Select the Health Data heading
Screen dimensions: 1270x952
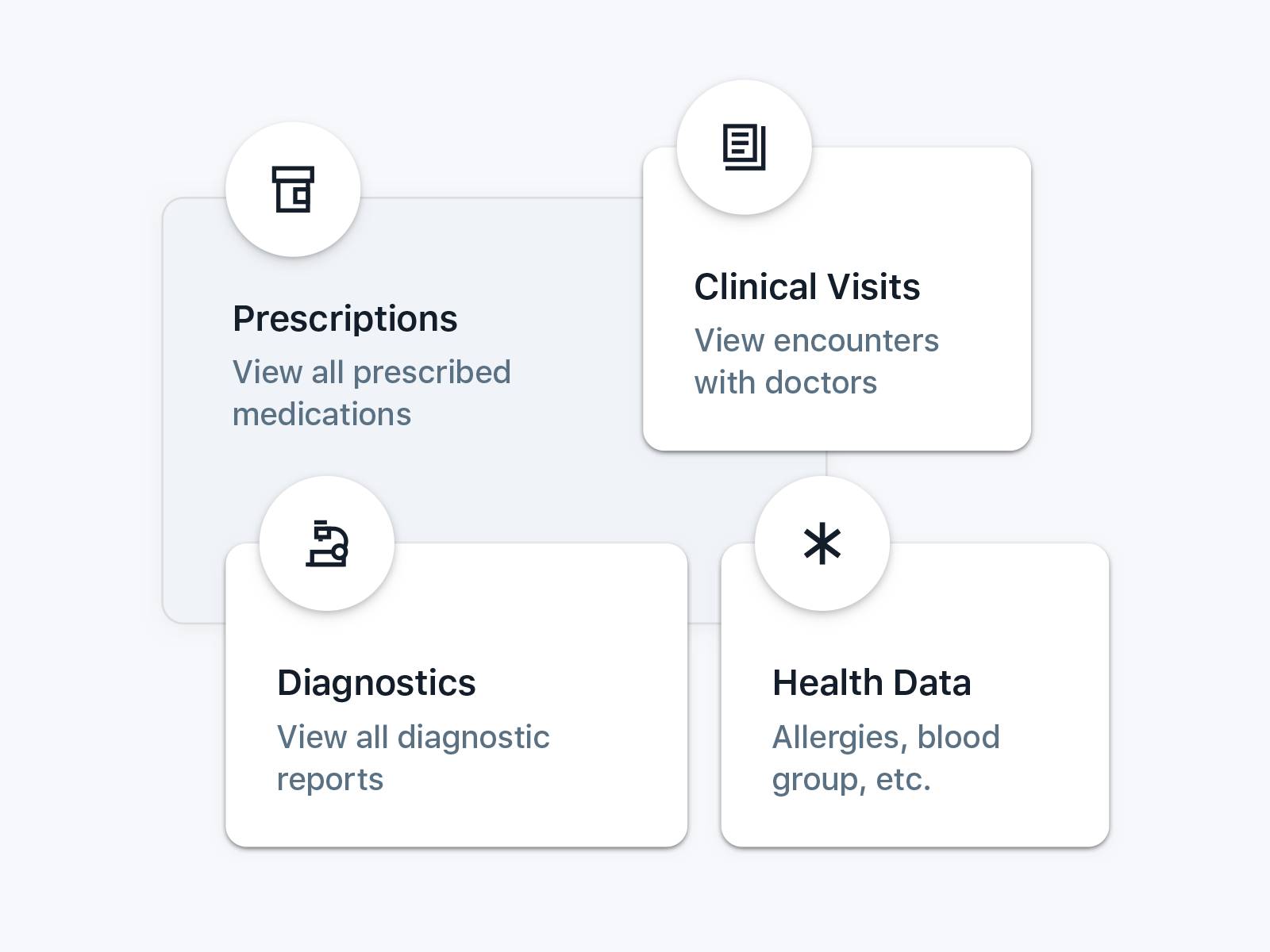pos(872,683)
